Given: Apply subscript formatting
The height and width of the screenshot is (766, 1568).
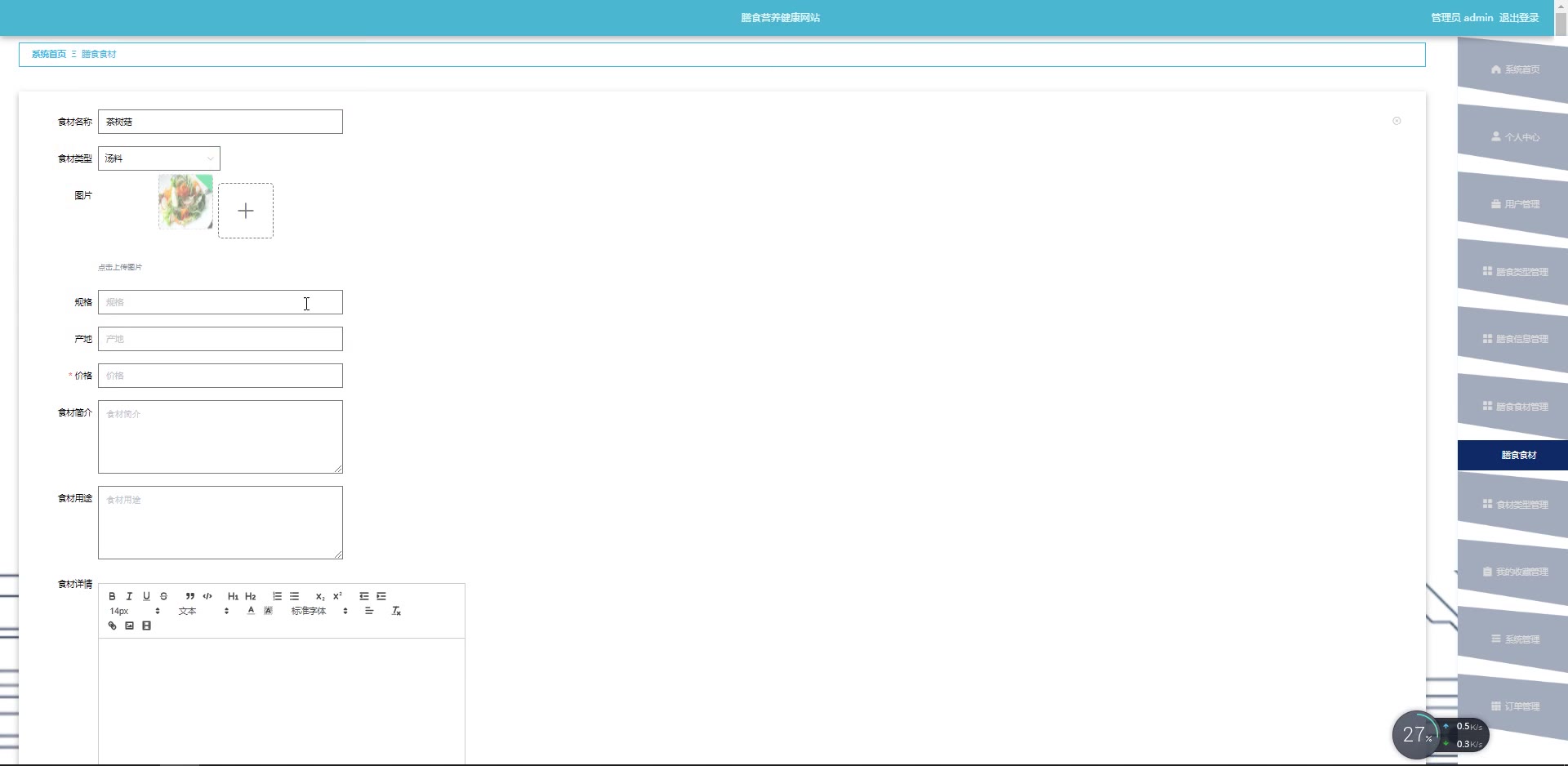Looking at the screenshot, I should point(320,596).
